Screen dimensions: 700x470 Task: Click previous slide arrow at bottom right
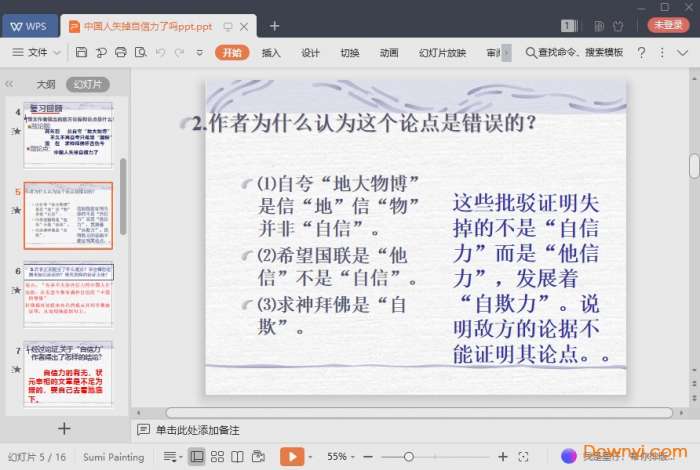pyautogui.click(x=694, y=383)
